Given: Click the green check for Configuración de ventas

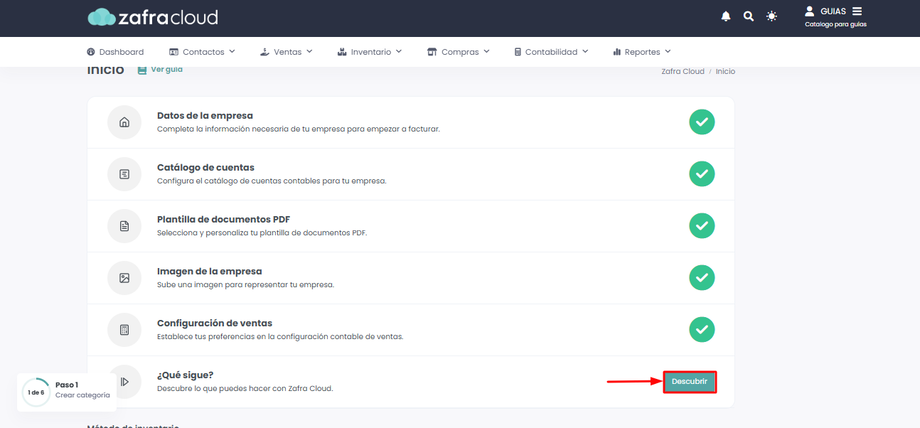Looking at the screenshot, I should tap(702, 329).
